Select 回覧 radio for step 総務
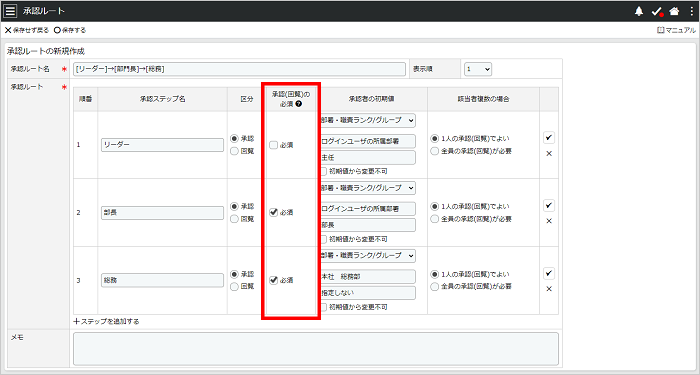700x375 pixels. (x=234, y=287)
